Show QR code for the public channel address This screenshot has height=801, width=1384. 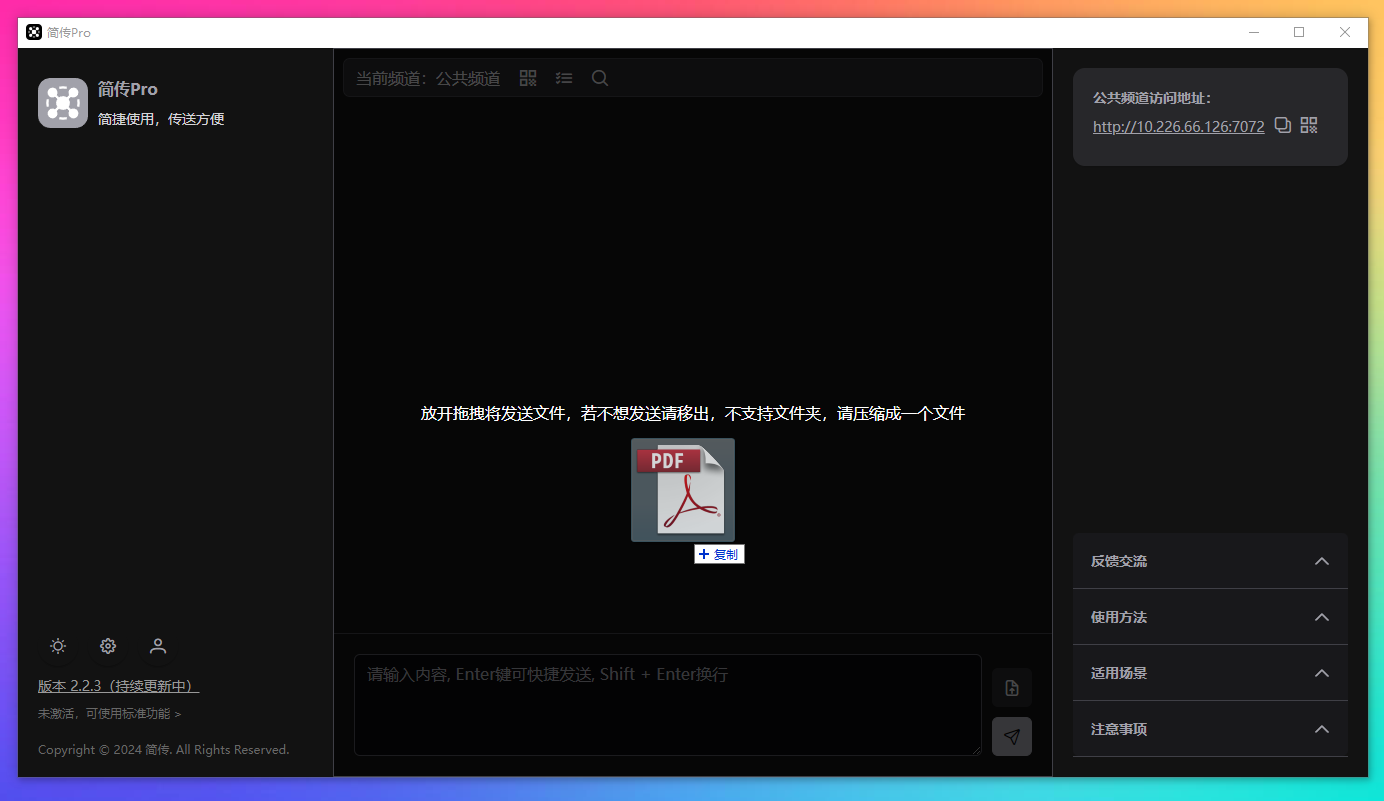tap(1309, 126)
